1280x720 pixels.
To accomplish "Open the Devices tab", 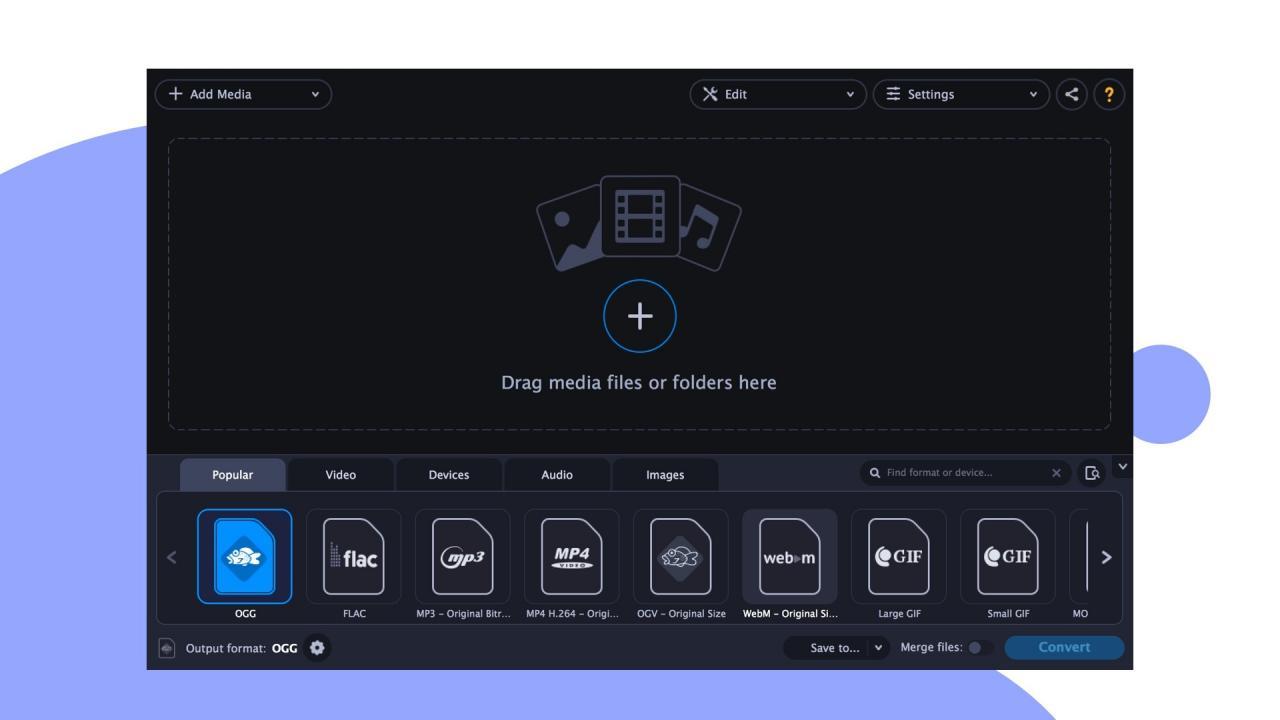I will (448, 474).
